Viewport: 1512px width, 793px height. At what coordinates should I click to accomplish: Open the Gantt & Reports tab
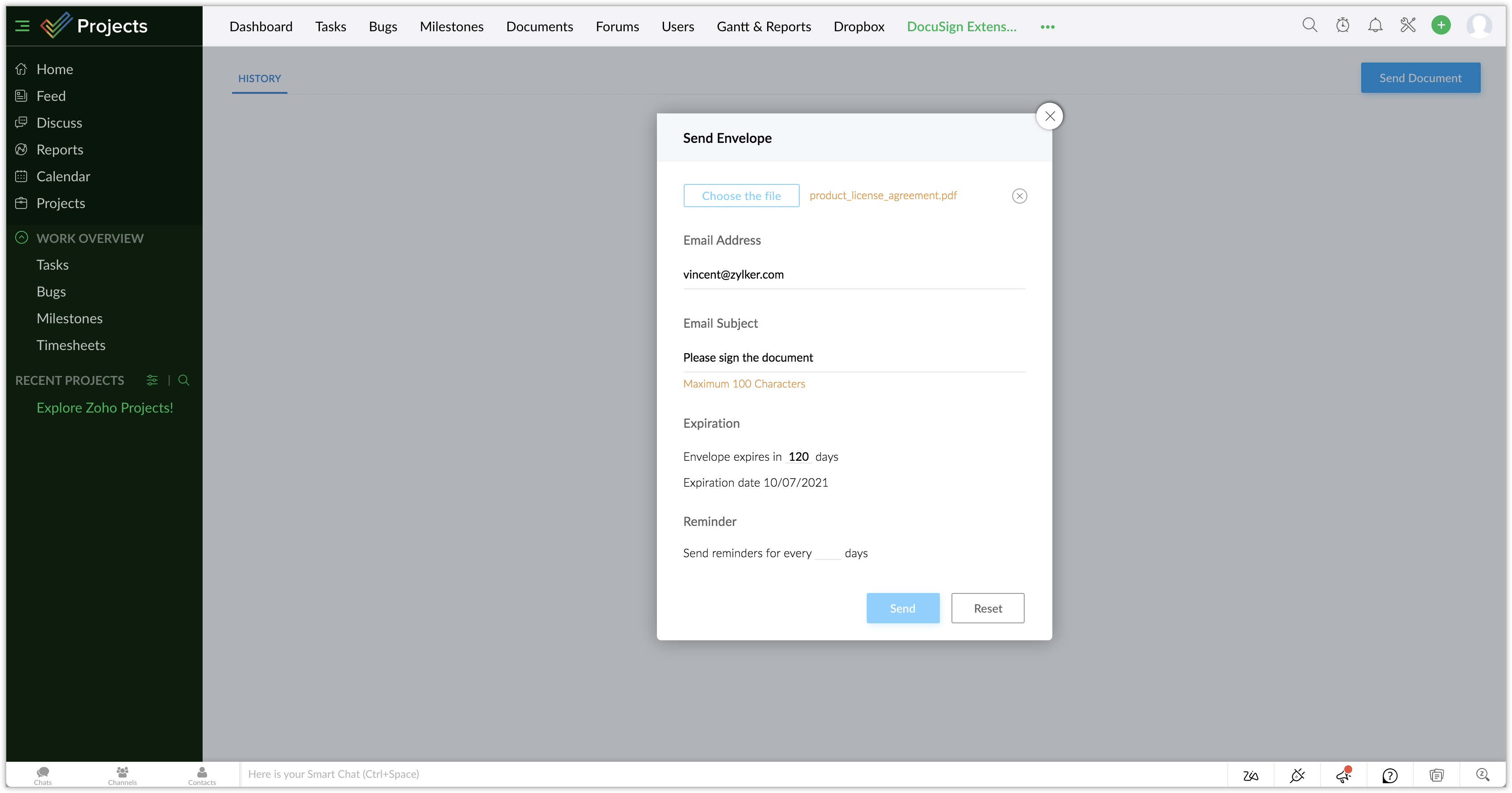[764, 26]
